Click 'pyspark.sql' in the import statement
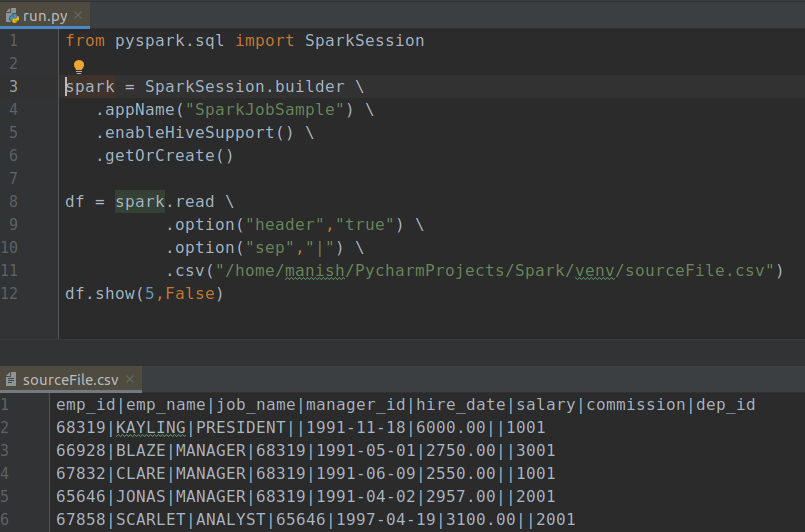The height and width of the screenshot is (532, 805). pos(169,41)
